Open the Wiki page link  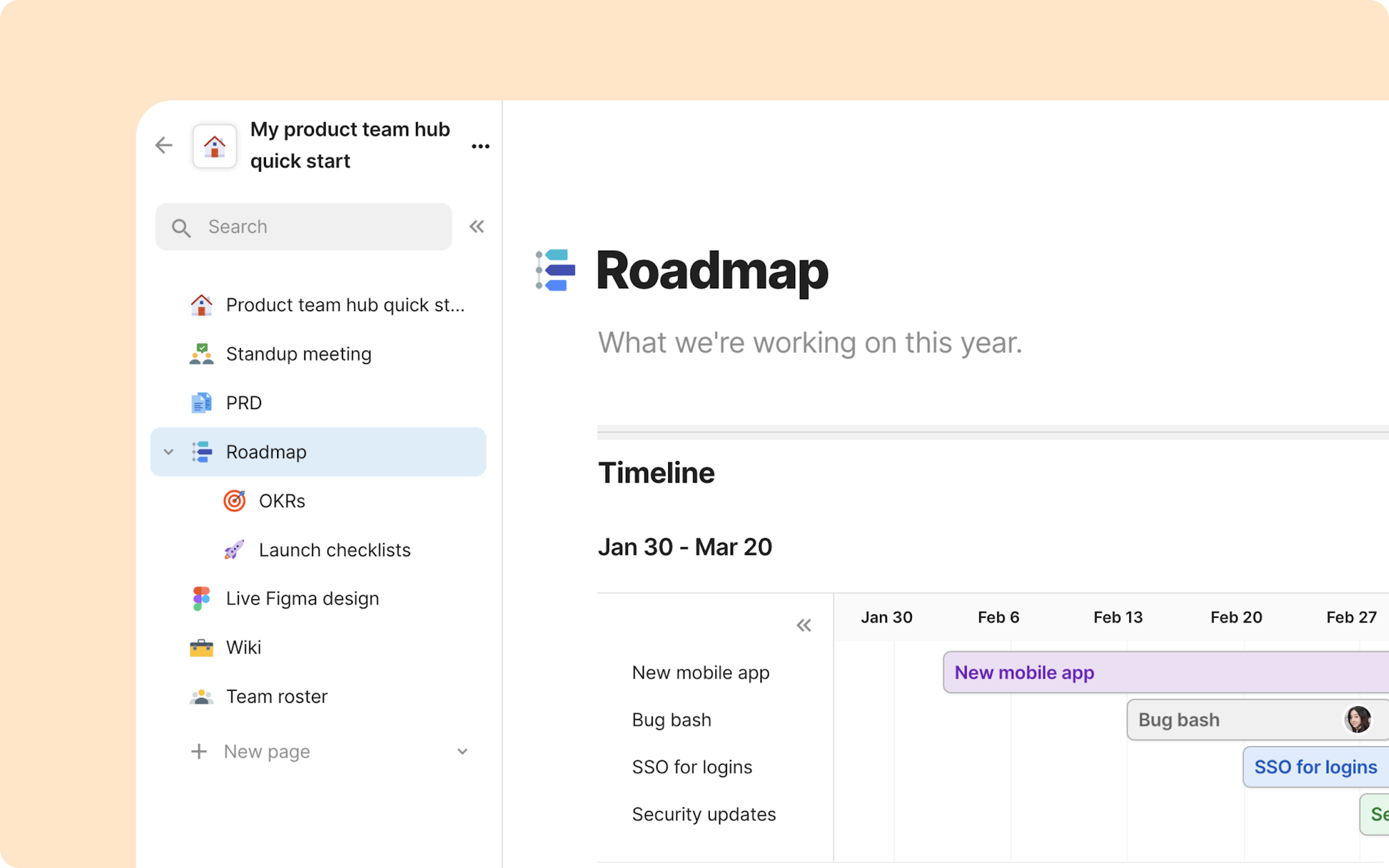tap(244, 647)
